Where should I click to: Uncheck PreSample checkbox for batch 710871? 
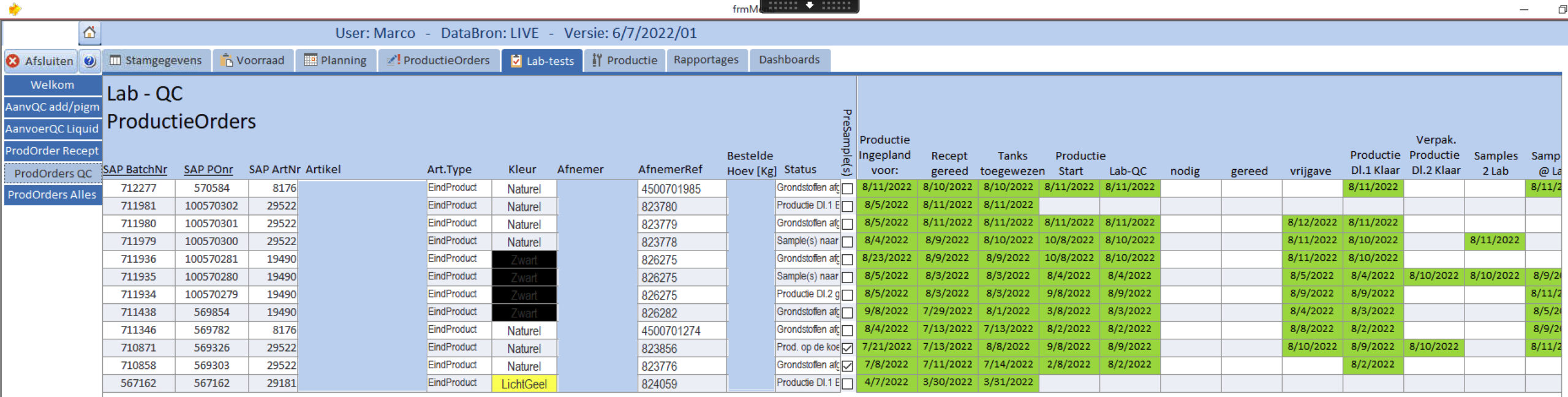[847, 348]
